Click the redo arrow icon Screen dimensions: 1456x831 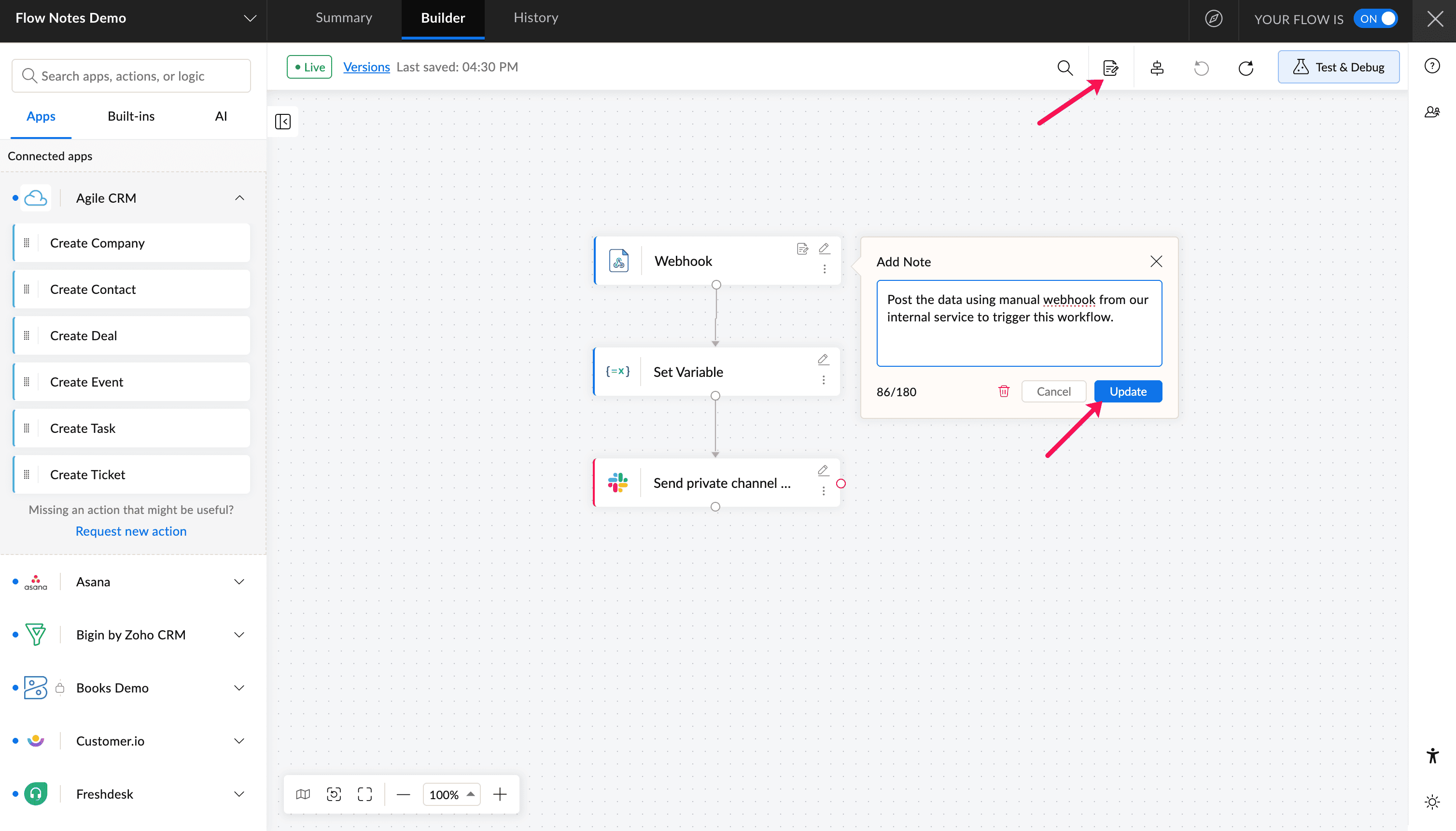1246,68
